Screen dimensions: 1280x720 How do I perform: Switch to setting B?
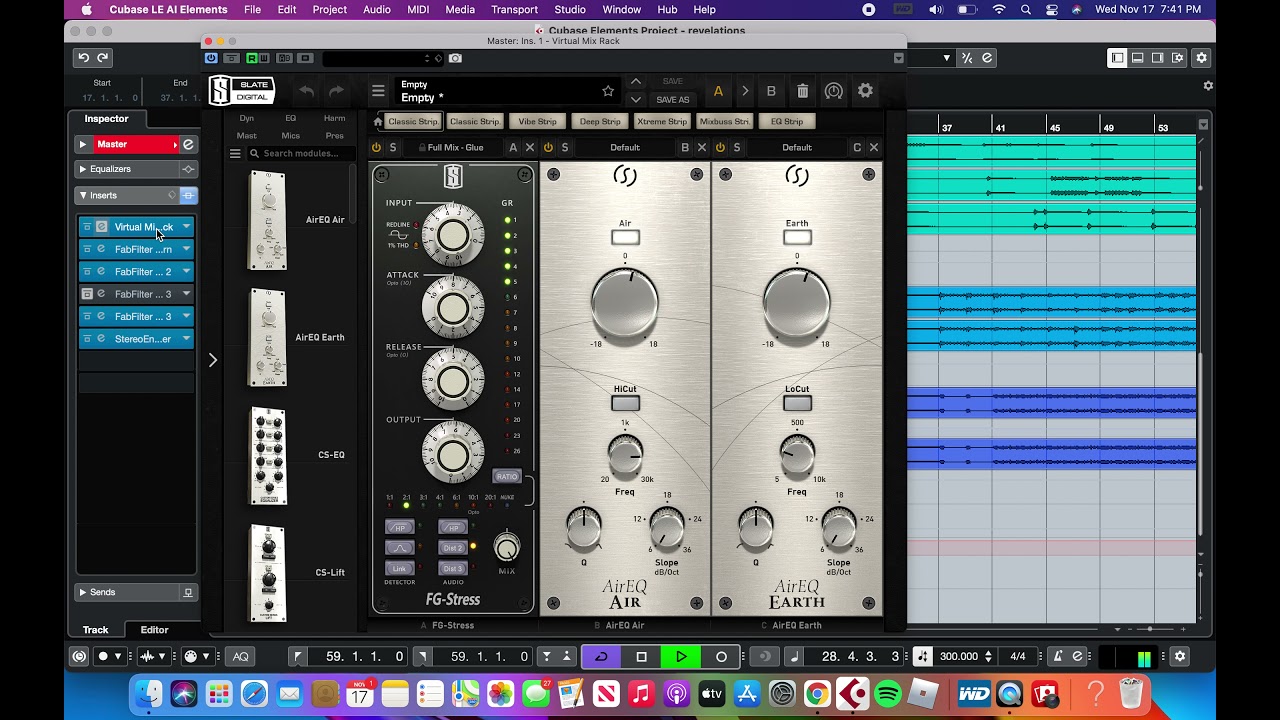coord(771,91)
